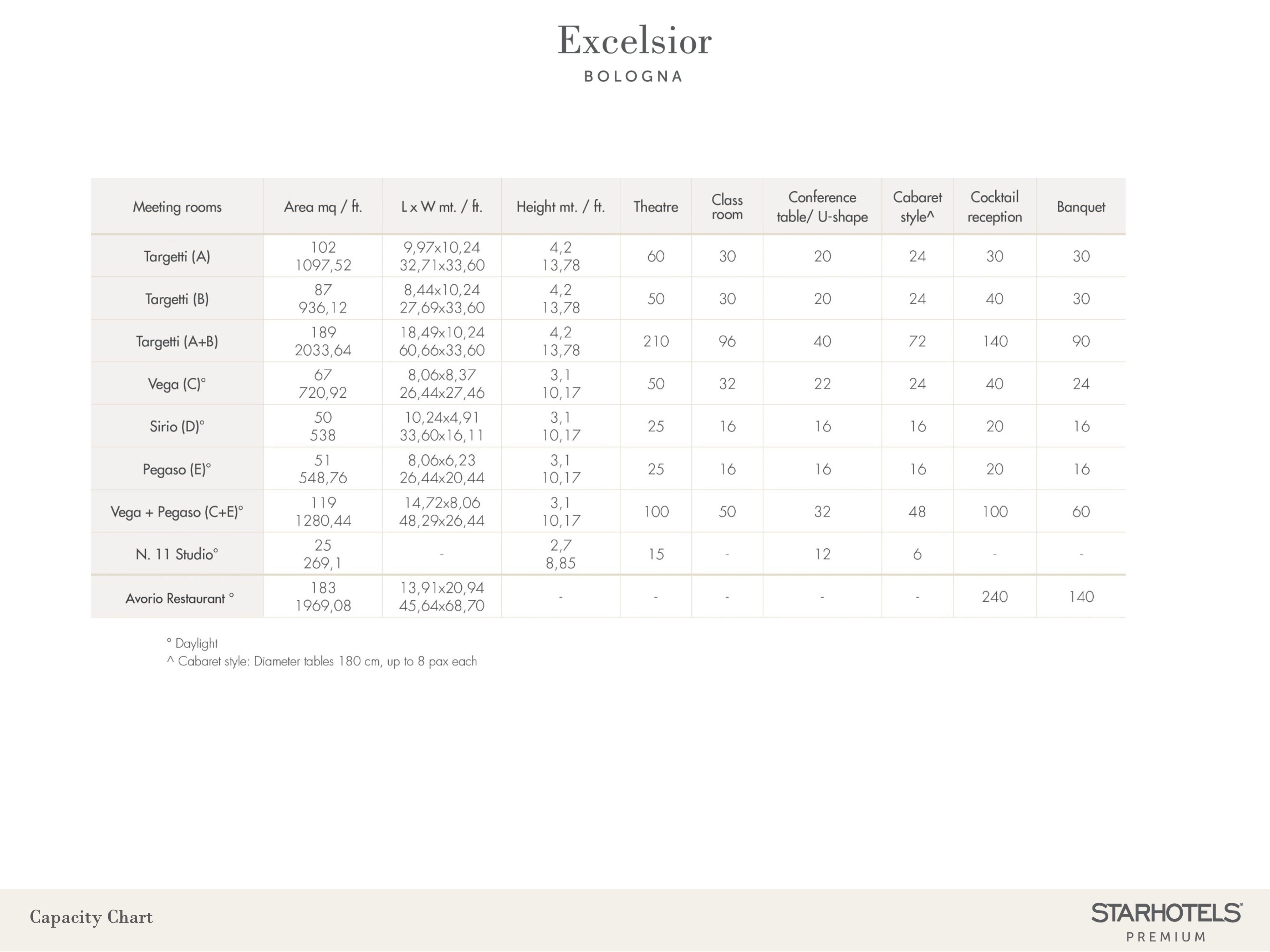Viewport: 1270px width, 952px height.
Task: Select the Meeting rooms column header
Action: (x=177, y=207)
